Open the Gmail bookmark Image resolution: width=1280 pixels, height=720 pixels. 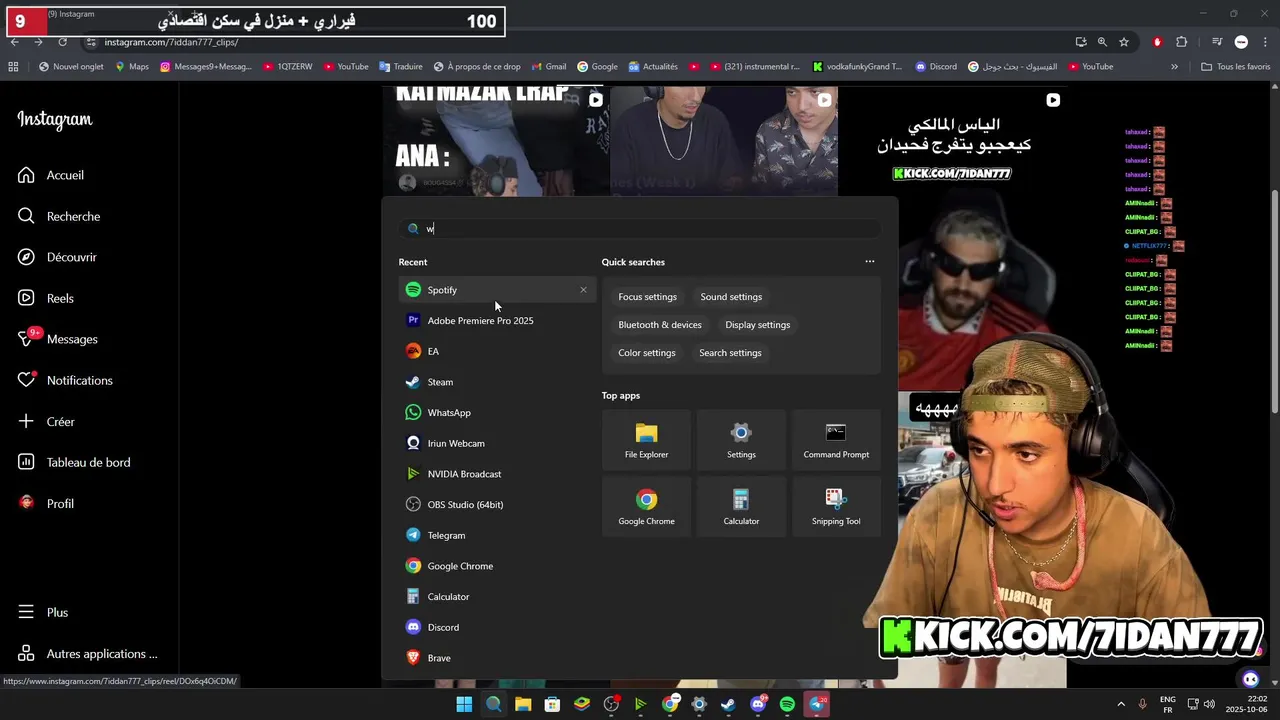pyautogui.click(x=549, y=67)
